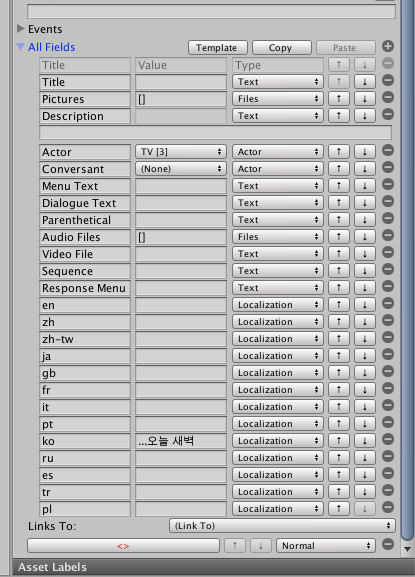
Task: Move the Sequence field down
Action: pos(365,271)
